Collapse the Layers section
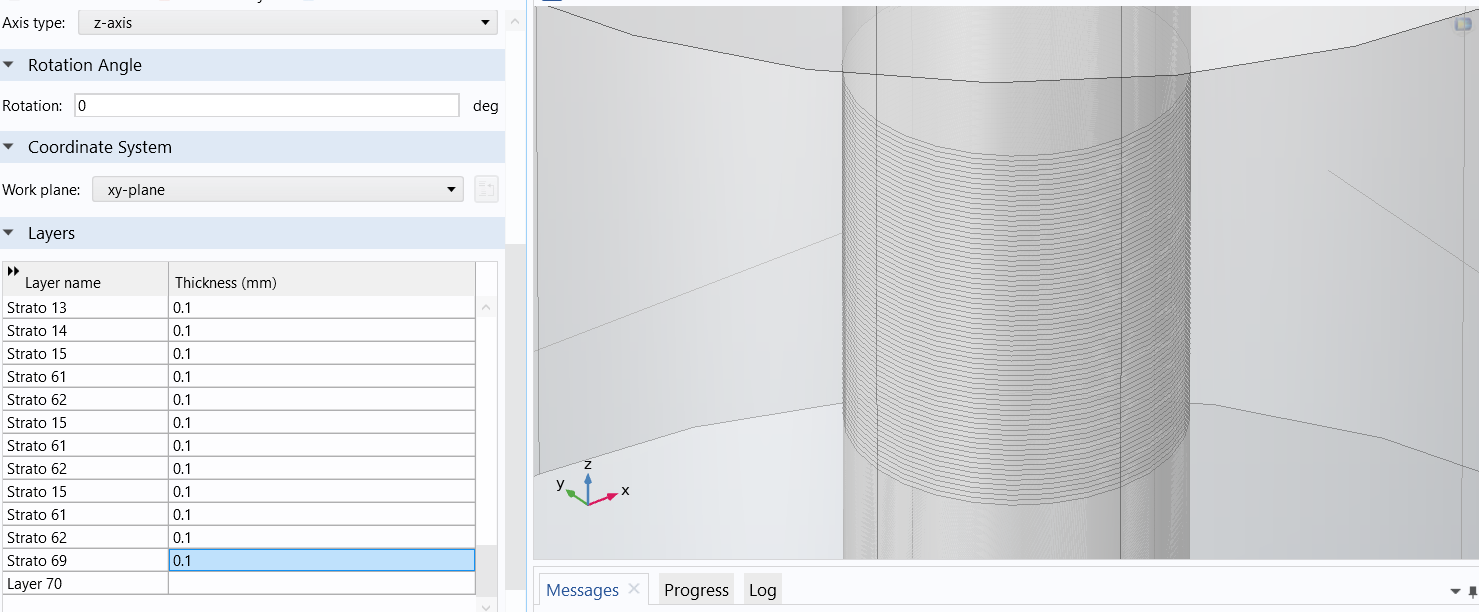 click(9, 233)
